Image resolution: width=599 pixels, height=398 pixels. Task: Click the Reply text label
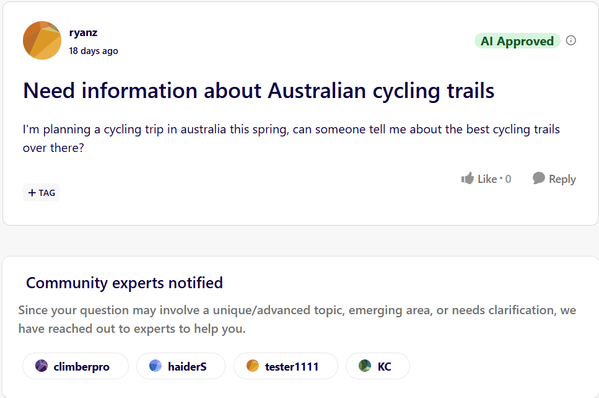[x=562, y=179]
